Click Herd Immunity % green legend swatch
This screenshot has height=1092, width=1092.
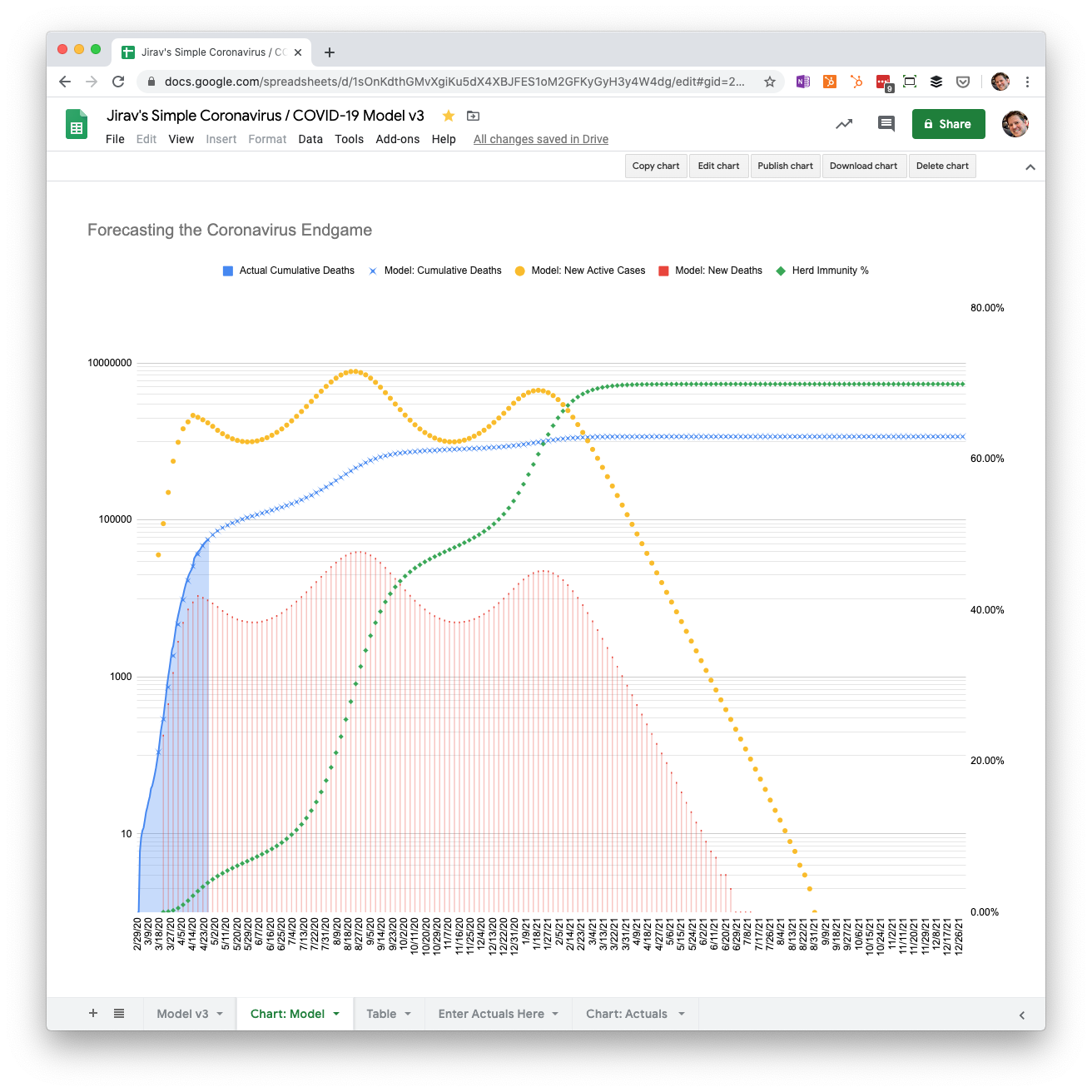pos(781,271)
